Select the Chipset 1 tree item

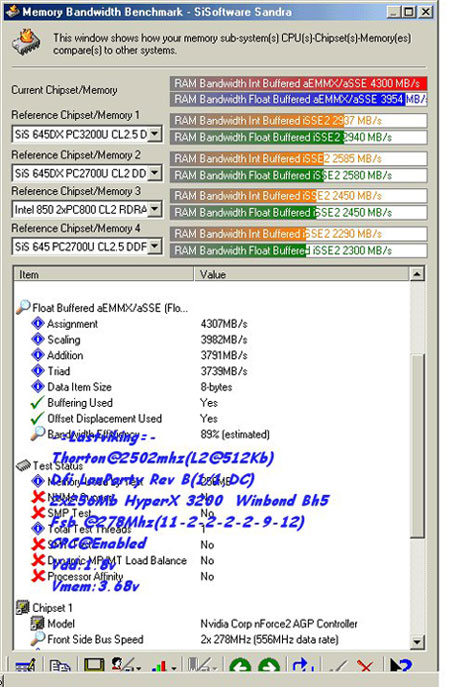tap(52, 608)
